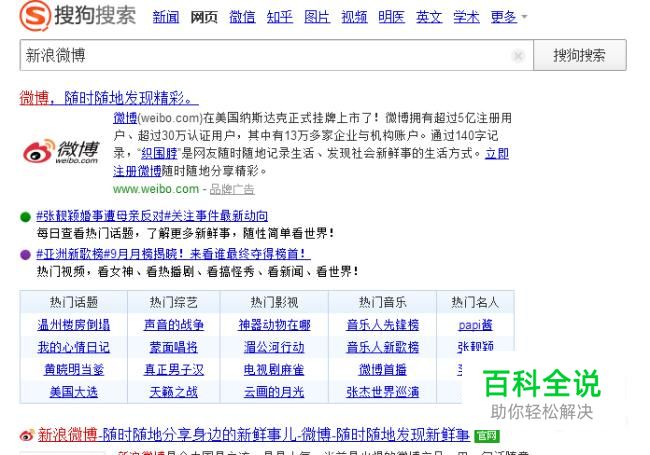The width and height of the screenshot is (650, 455).
Task: Open the 学术 tab
Action: point(466,17)
